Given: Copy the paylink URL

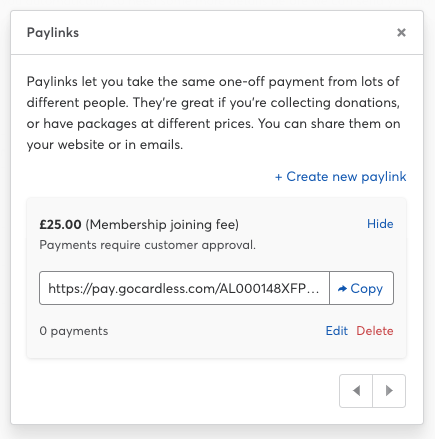Looking at the screenshot, I should tap(361, 288).
